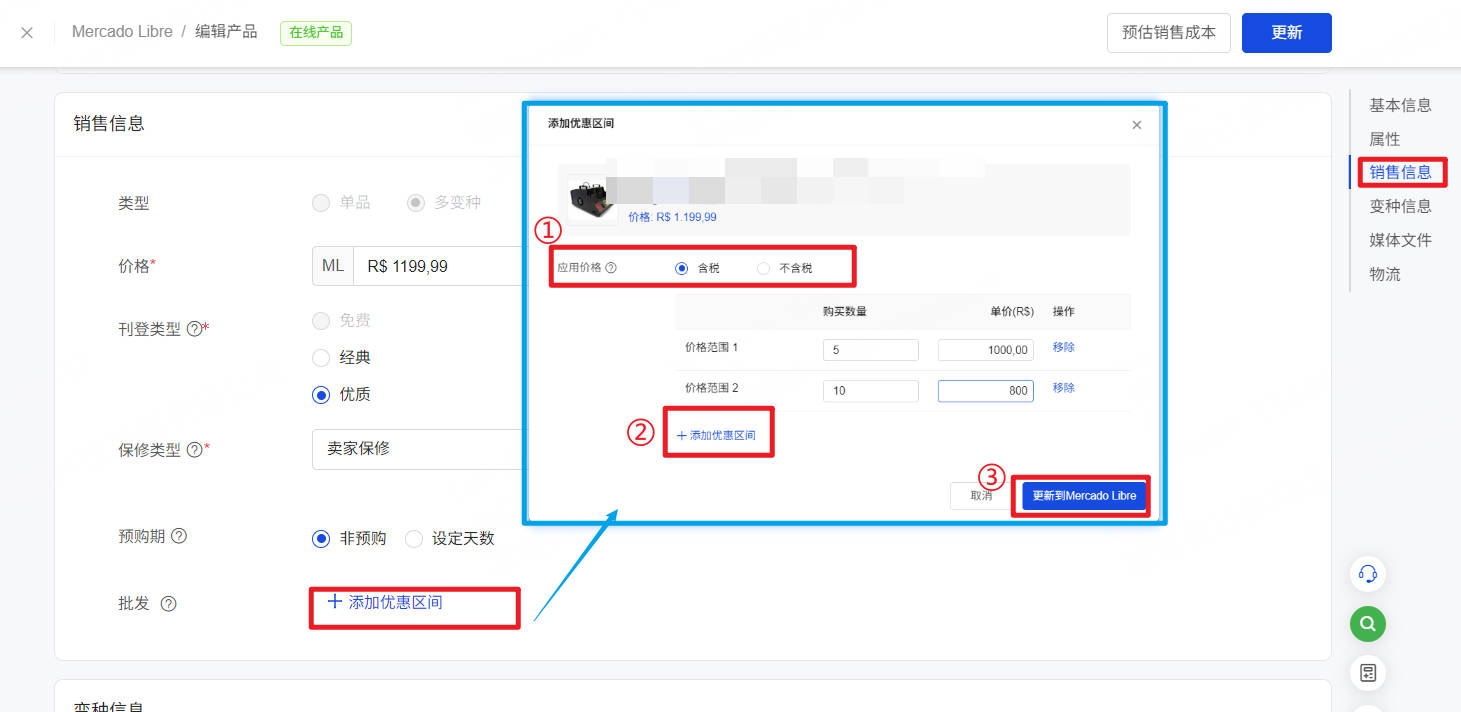Go to 物流 section in side nav
The height and width of the screenshot is (712, 1461).
pos(1385,274)
